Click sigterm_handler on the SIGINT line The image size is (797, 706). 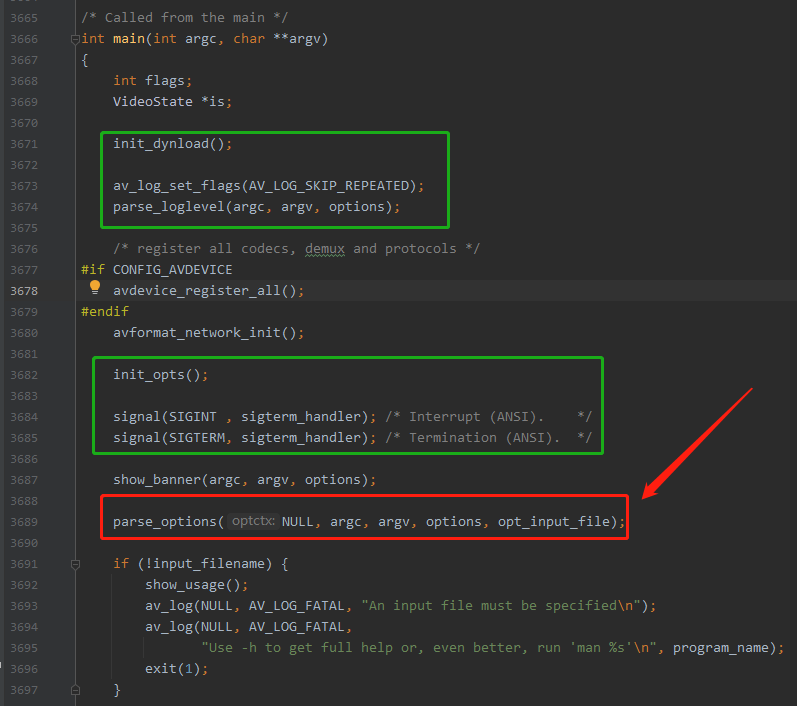[301, 417]
